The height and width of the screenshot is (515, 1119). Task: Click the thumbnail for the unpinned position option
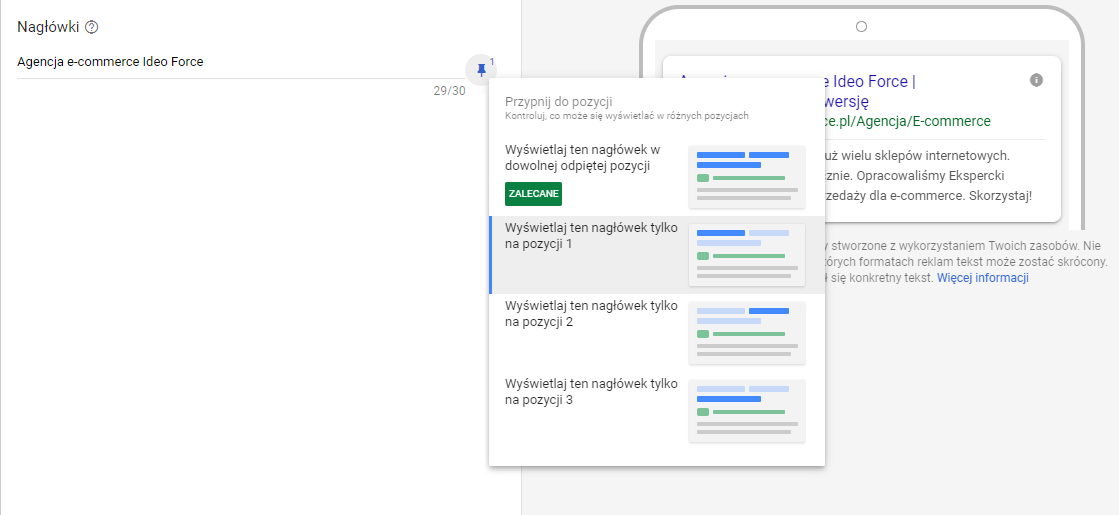coord(747,177)
